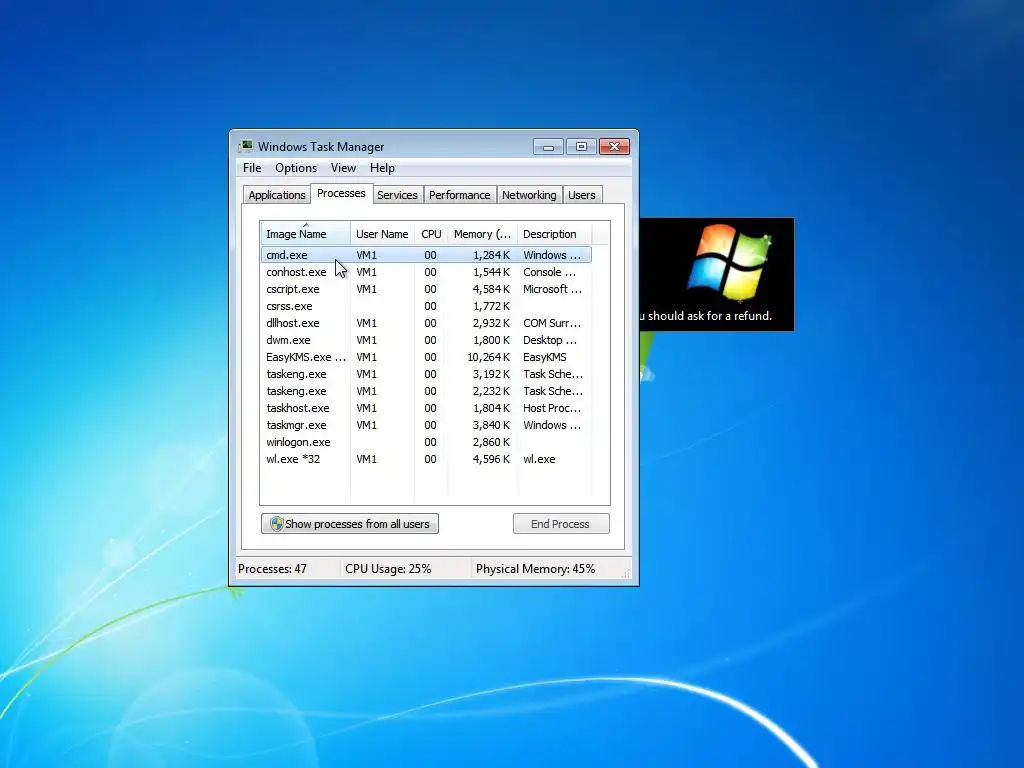Viewport: 1024px width, 768px height.
Task: Click the End Process button
Action: [561, 524]
